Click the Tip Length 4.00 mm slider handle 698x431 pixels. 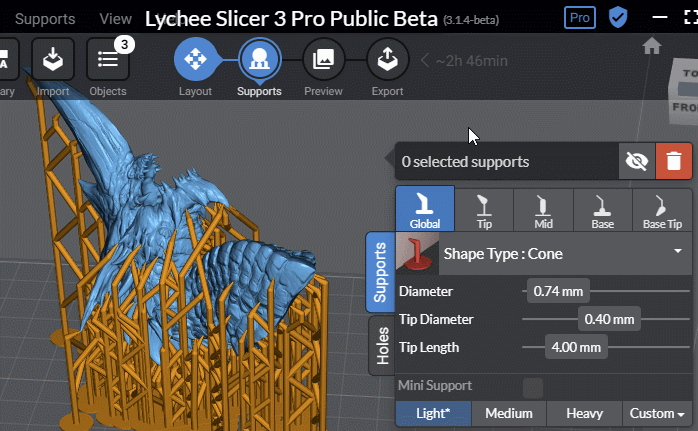(576, 347)
